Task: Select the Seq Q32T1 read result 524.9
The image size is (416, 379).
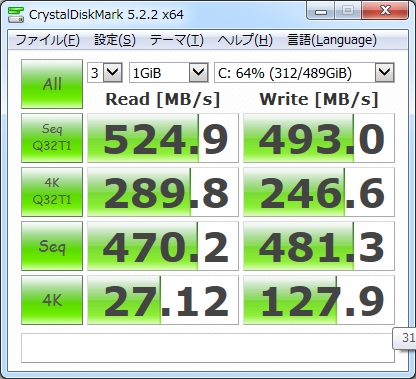Action: point(163,138)
